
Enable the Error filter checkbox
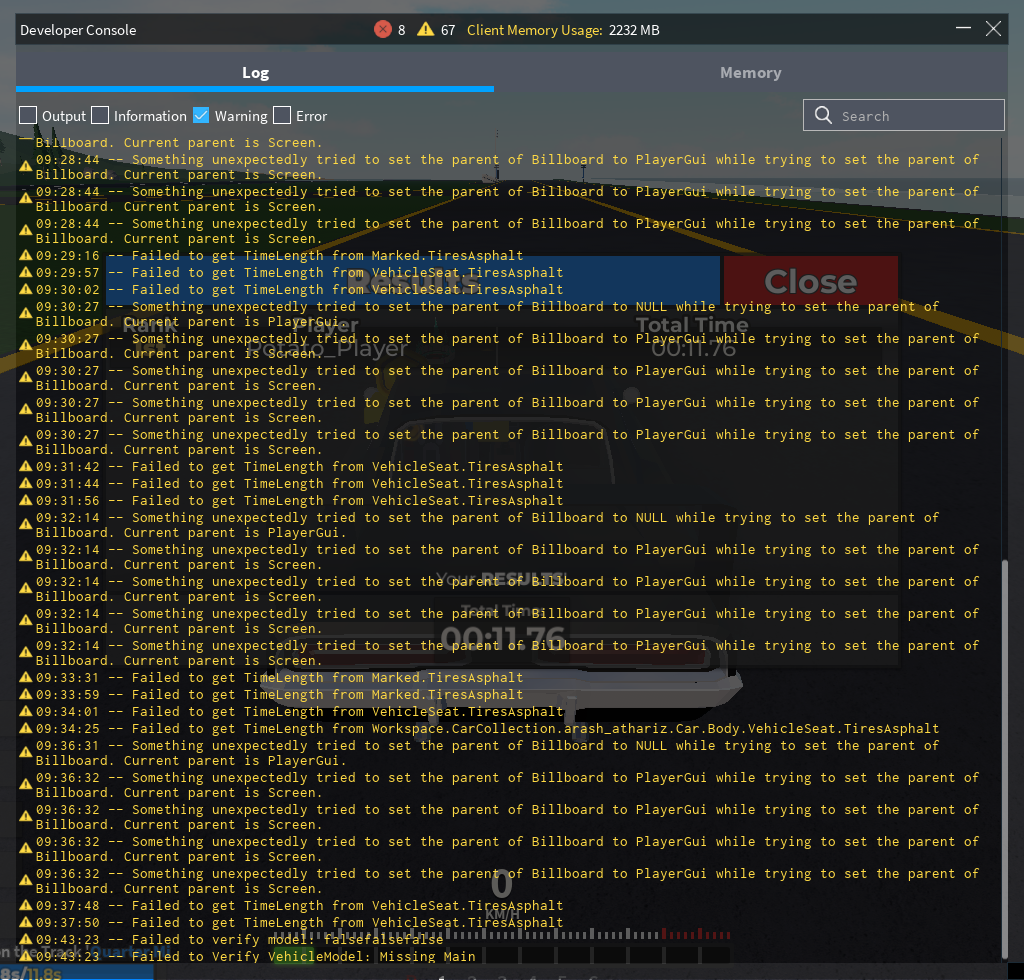point(282,116)
